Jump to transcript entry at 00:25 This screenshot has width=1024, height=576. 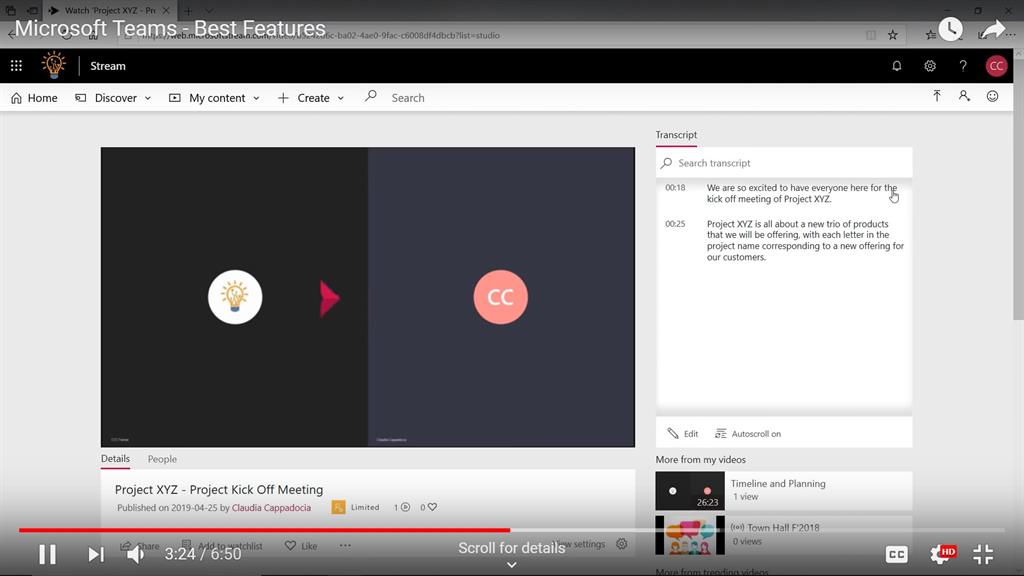tap(784, 240)
